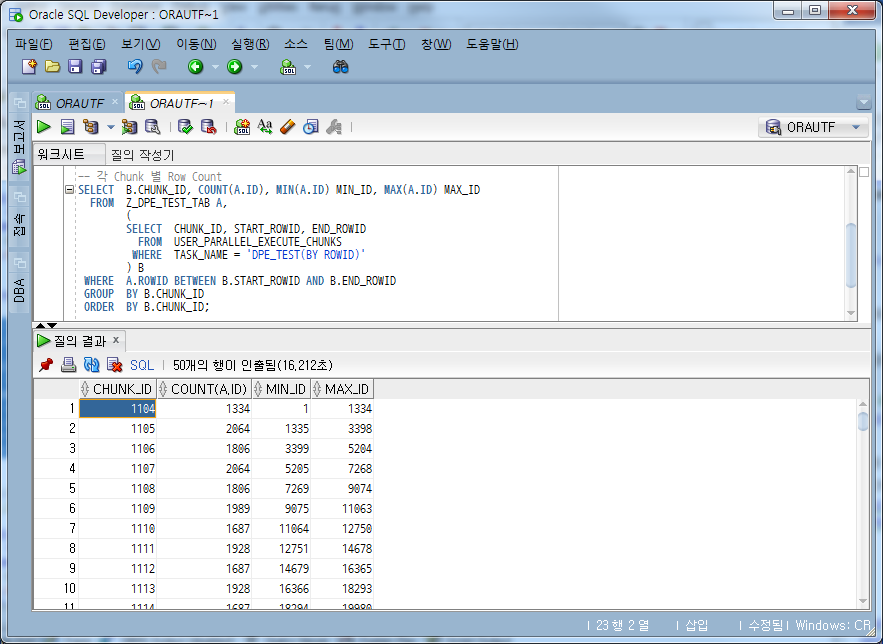This screenshot has height=644, width=883.
Task: Run the statement with the green Run arrow
Action: [43, 127]
